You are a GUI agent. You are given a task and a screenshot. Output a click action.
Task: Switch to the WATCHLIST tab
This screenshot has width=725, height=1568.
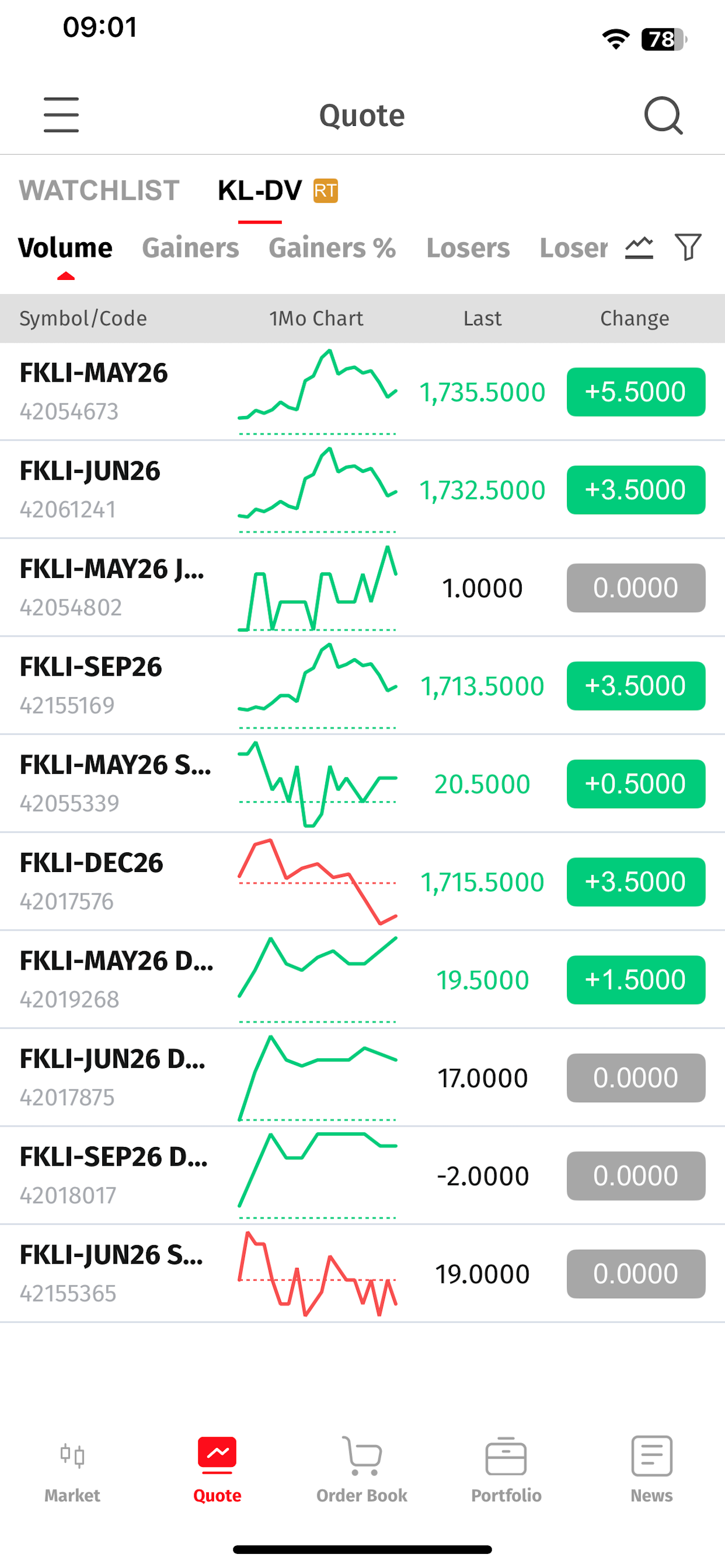pyautogui.click(x=99, y=191)
